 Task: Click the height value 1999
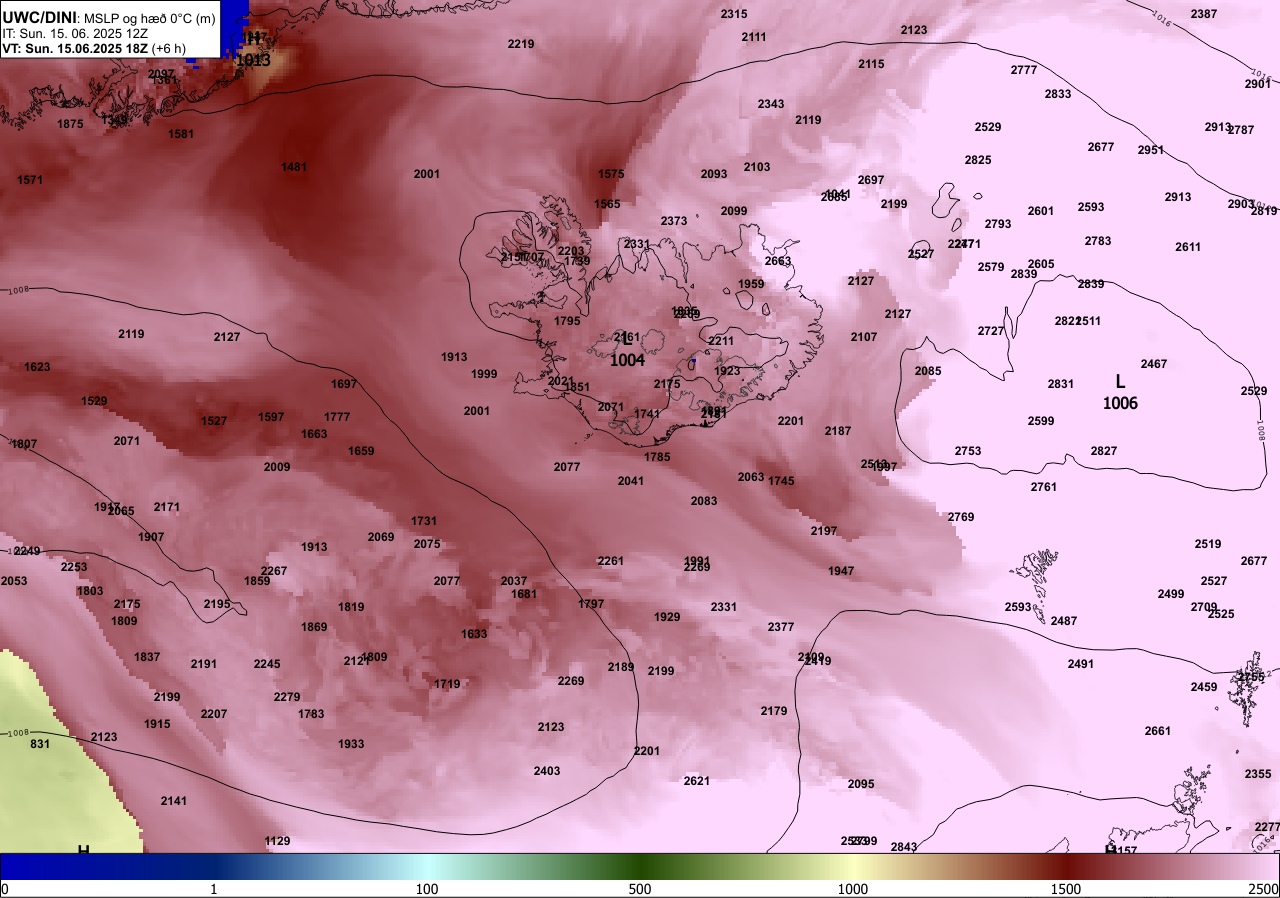484,374
